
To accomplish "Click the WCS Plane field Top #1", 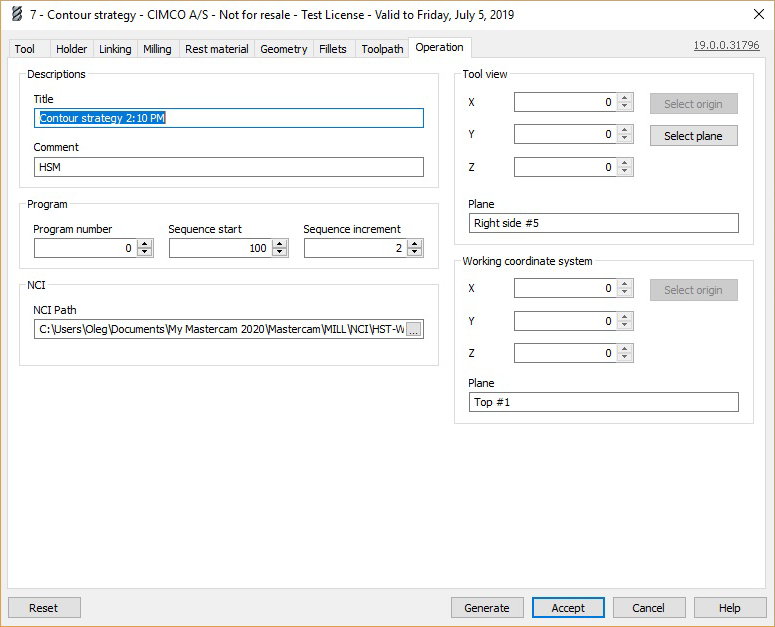I will coord(603,402).
